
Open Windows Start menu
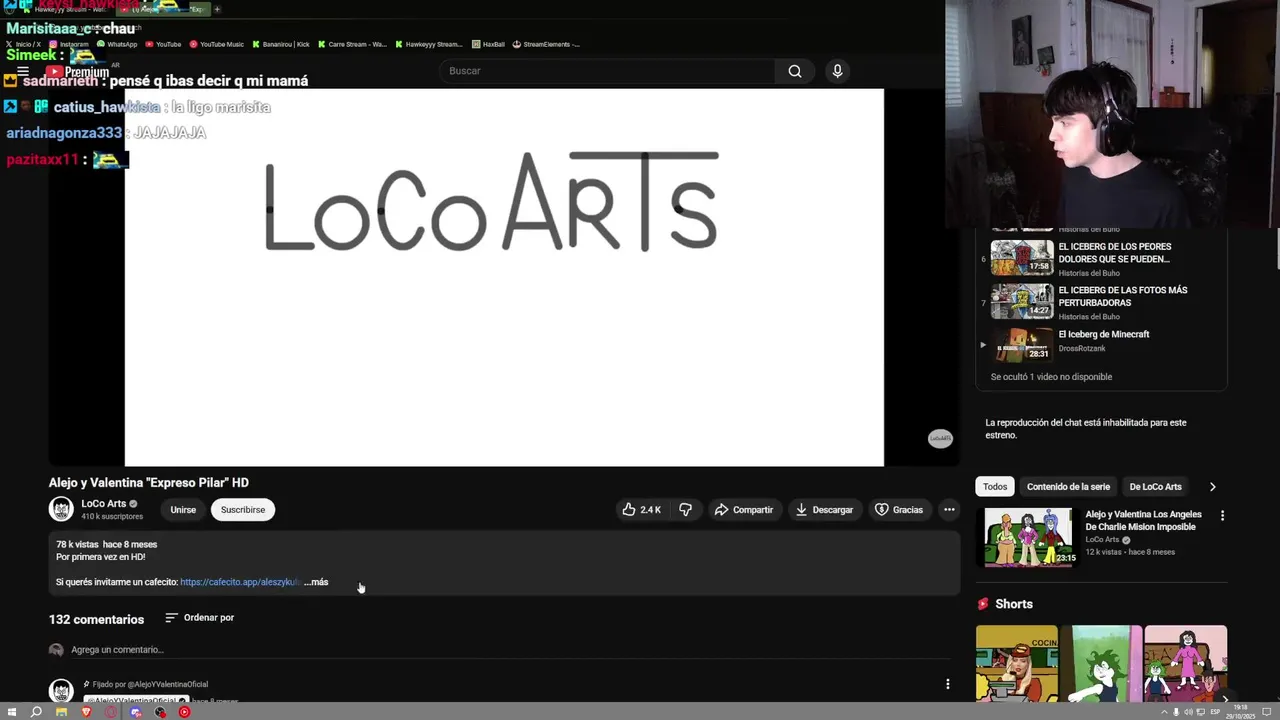12,712
